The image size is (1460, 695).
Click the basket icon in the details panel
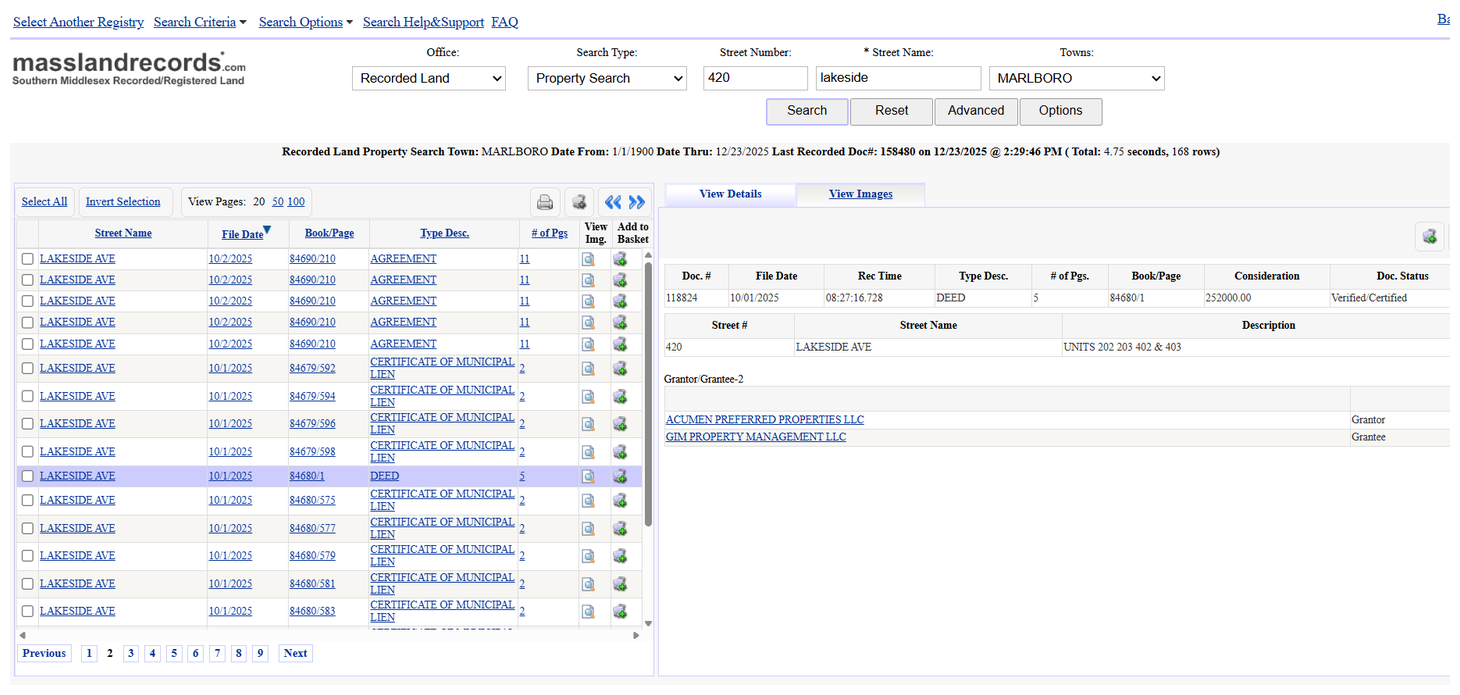pyautogui.click(x=1429, y=236)
